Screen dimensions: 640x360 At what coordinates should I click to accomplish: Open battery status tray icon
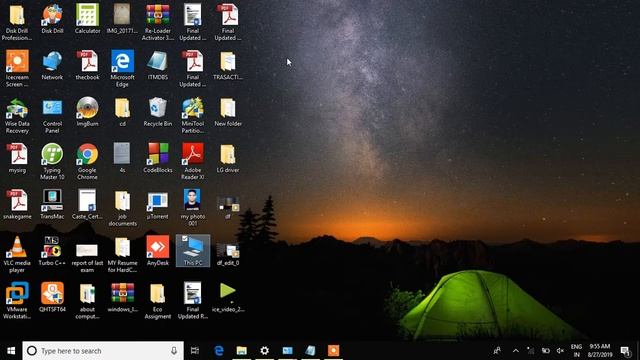(546, 351)
